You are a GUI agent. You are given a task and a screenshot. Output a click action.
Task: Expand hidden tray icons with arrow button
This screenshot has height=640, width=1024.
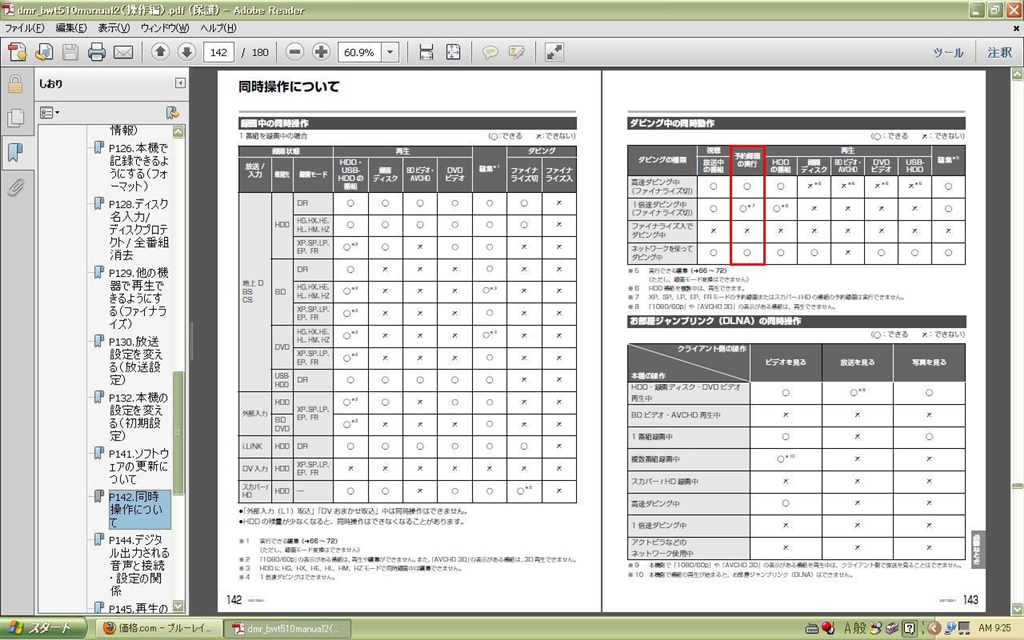pos(934,628)
